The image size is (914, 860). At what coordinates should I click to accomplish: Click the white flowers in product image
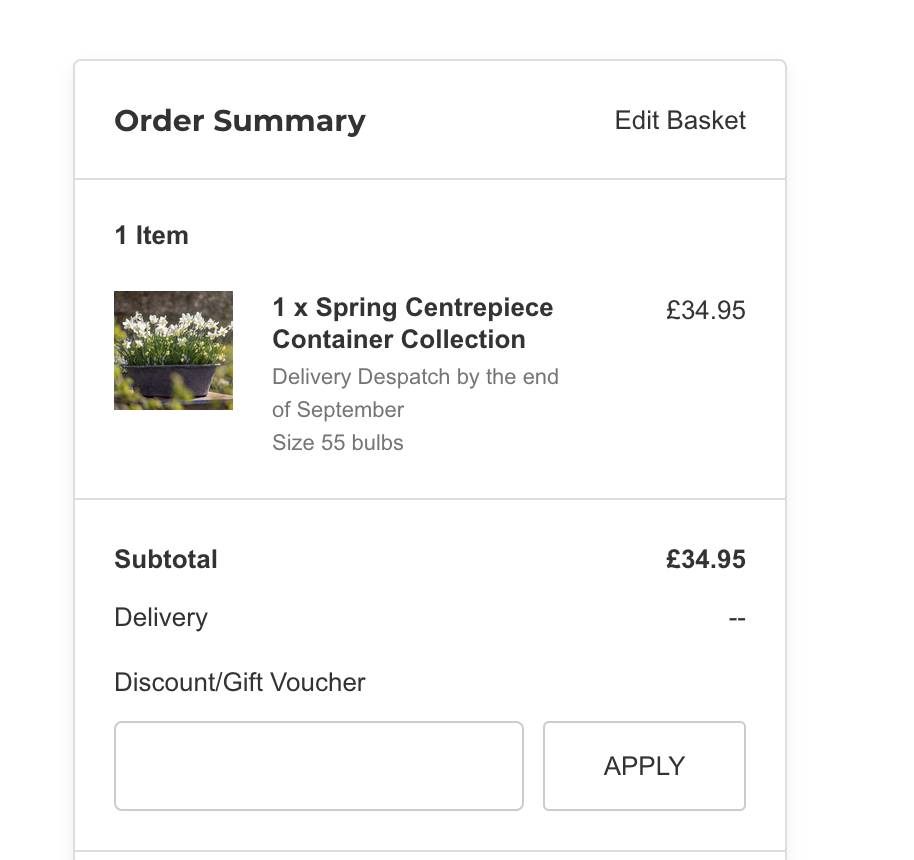click(175, 327)
